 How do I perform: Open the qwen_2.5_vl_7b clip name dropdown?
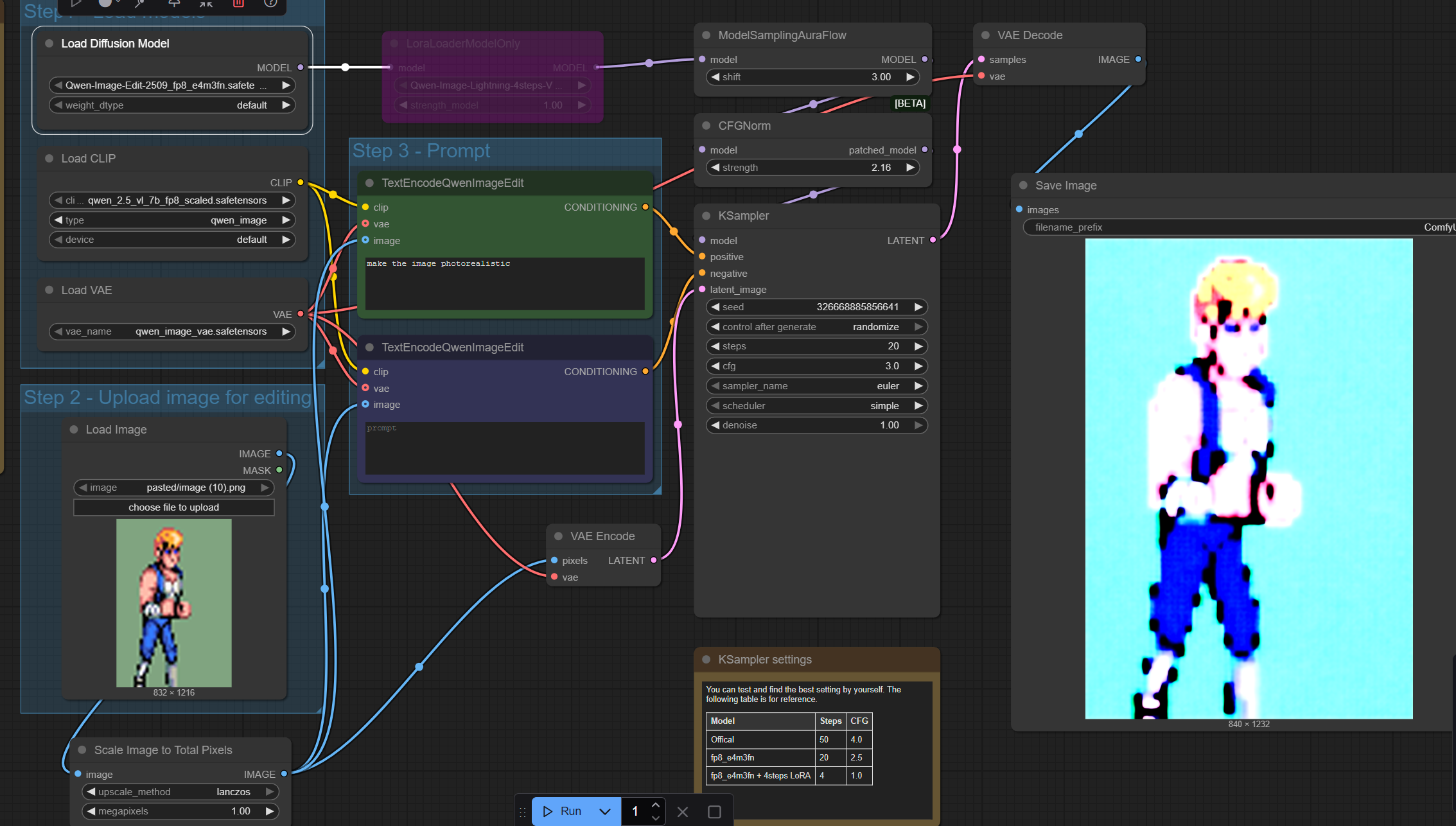pyautogui.click(x=172, y=200)
